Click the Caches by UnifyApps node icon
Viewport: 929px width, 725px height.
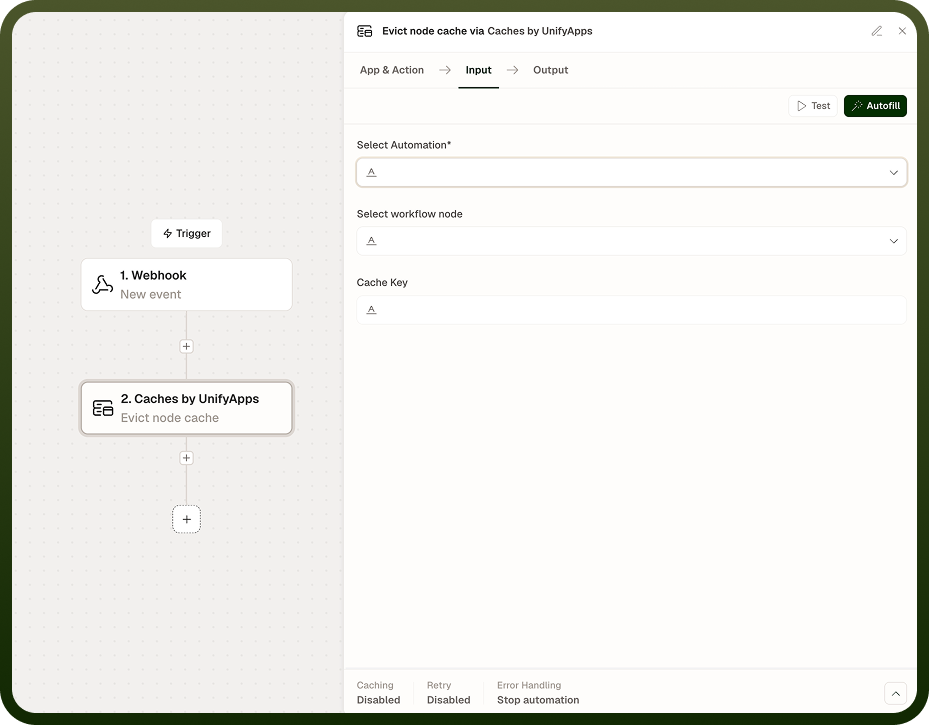[x=103, y=408]
